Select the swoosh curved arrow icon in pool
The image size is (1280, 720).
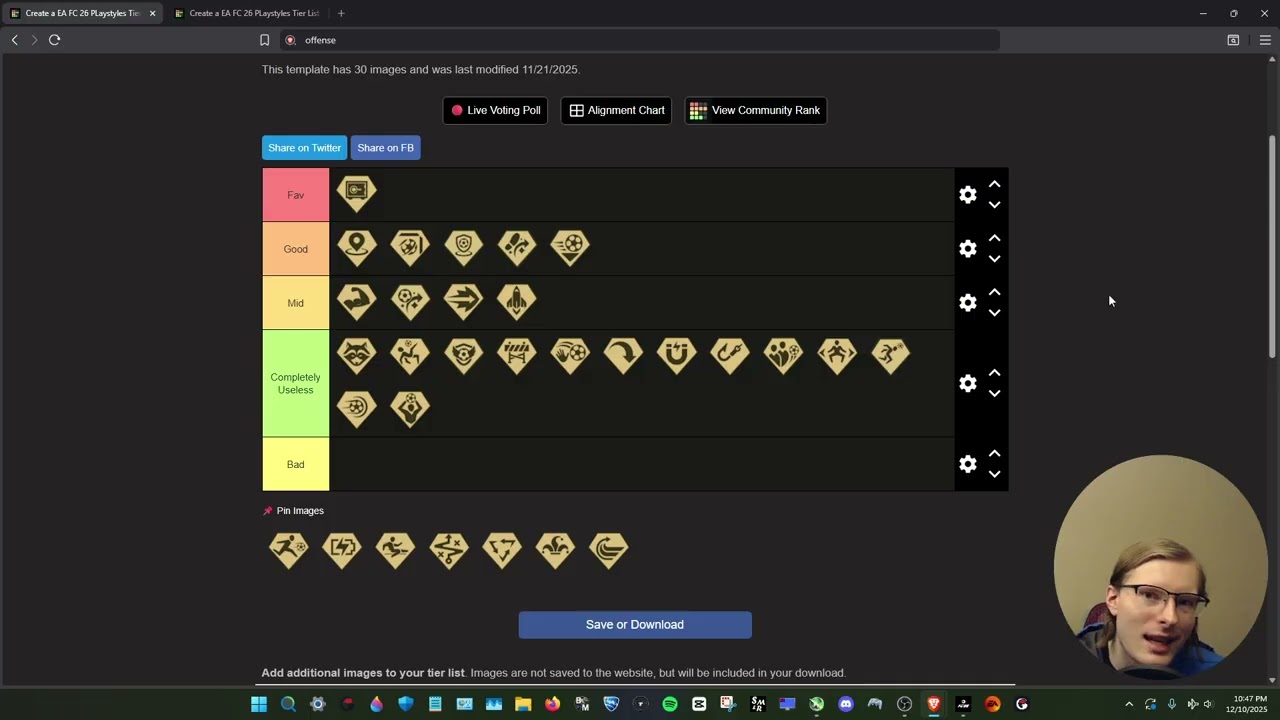609,549
